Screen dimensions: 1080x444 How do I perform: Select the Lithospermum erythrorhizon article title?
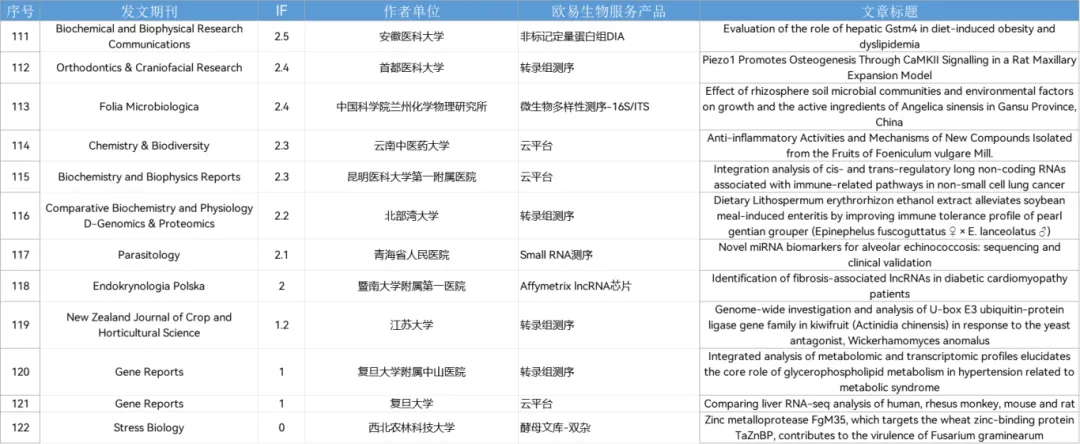889,216
